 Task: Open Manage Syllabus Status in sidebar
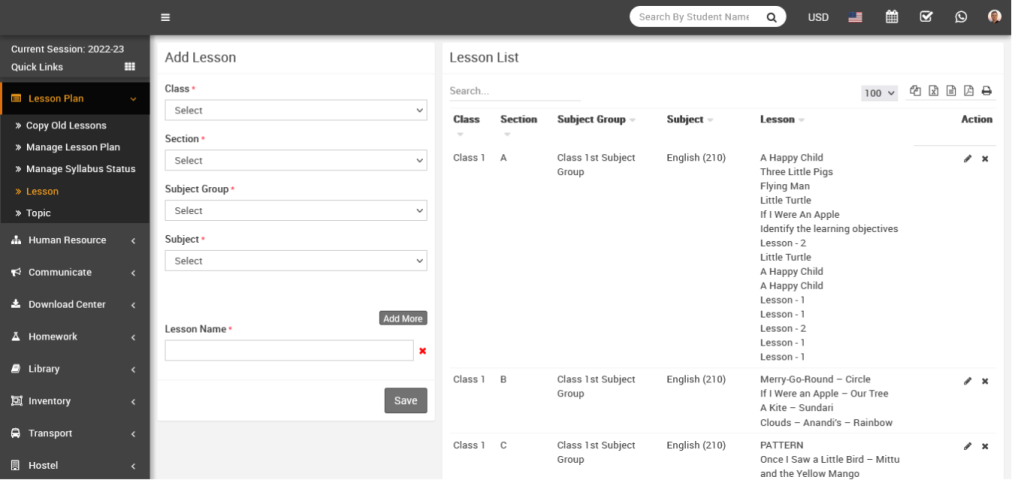tap(80, 169)
